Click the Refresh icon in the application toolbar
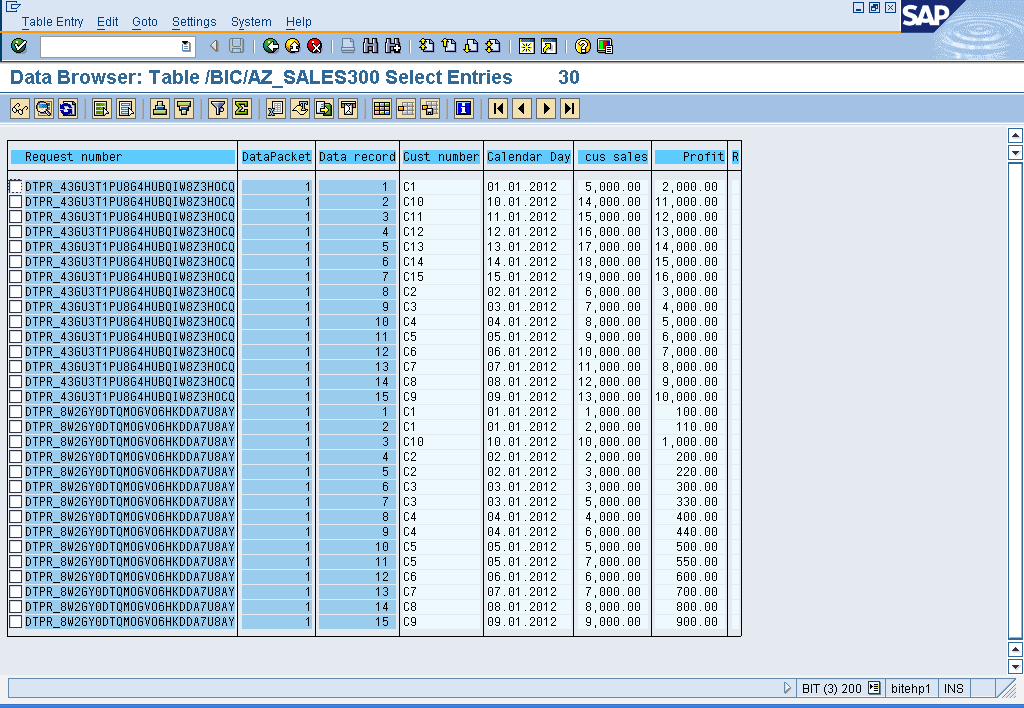This screenshot has height=708, width=1024. pyautogui.click(x=68, y=108)
